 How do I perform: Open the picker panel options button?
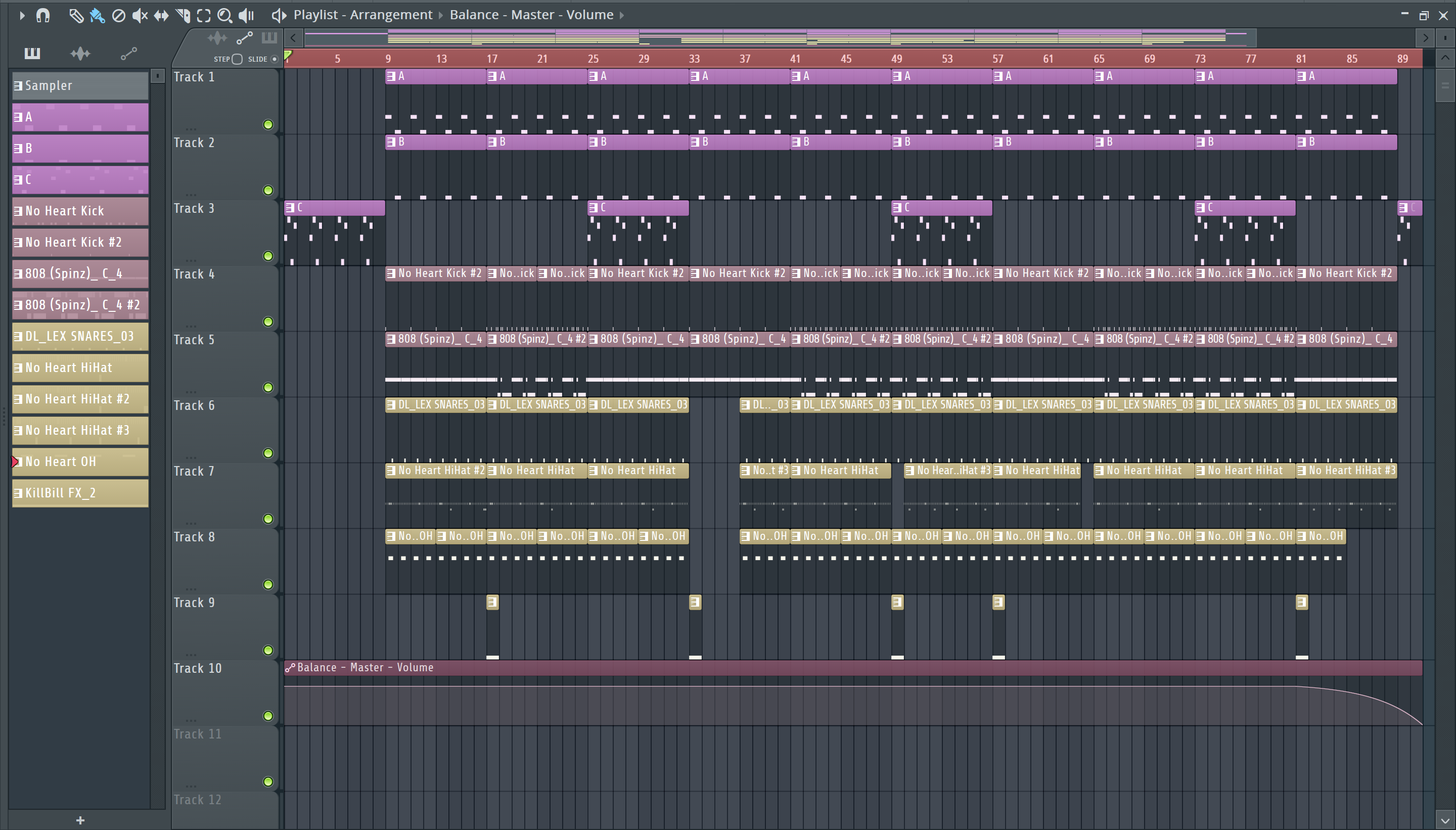click(157, 76)
